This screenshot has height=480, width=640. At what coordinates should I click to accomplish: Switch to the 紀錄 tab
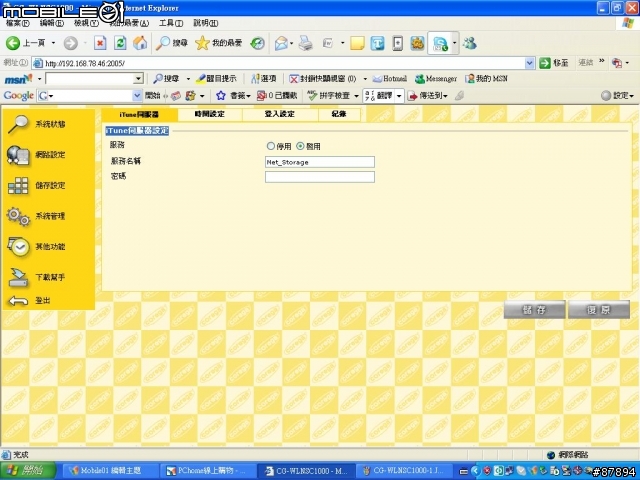339,114
